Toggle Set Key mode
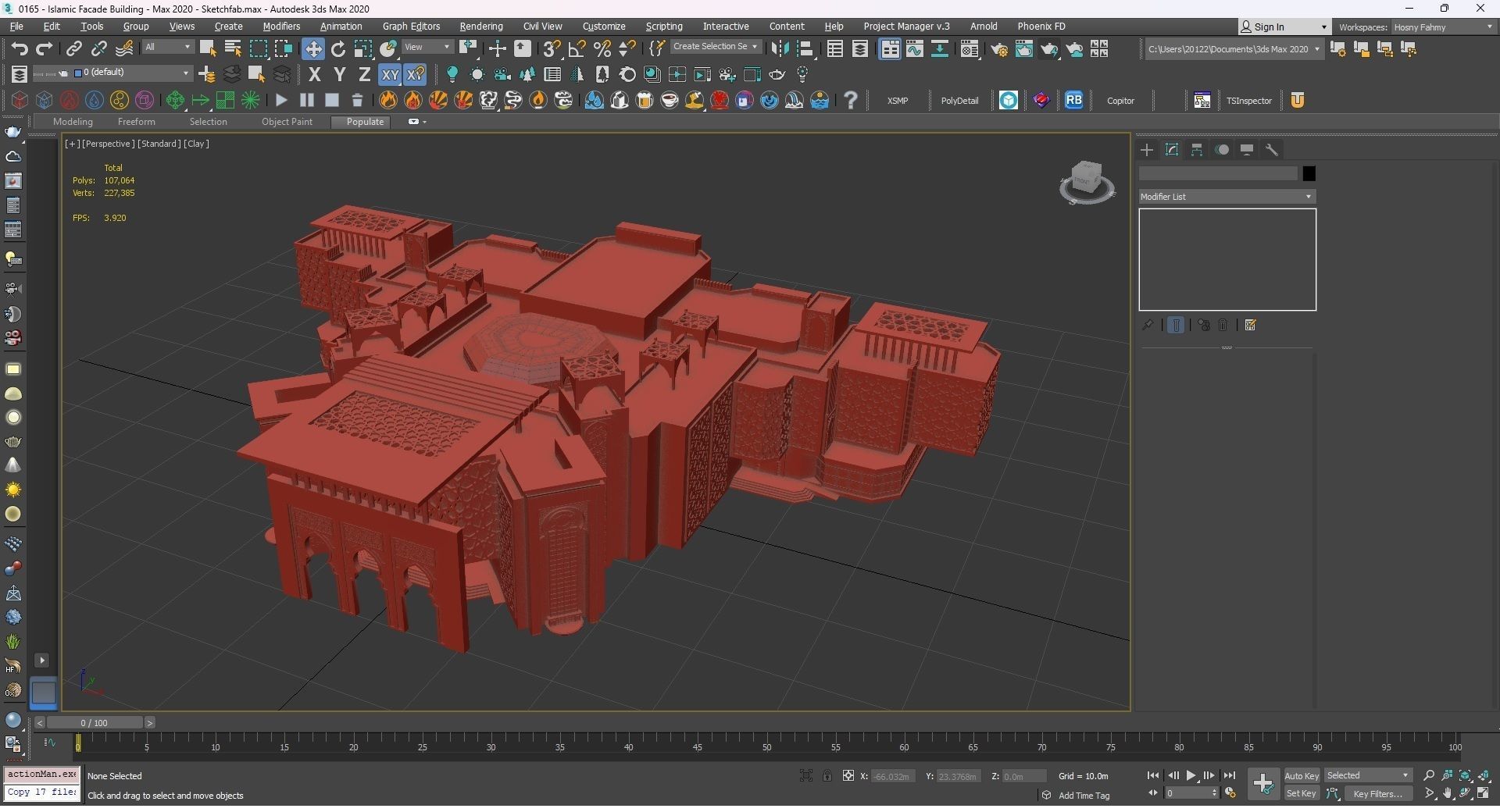Viewport: 1500px width, 812px height. click(1301, 793)
